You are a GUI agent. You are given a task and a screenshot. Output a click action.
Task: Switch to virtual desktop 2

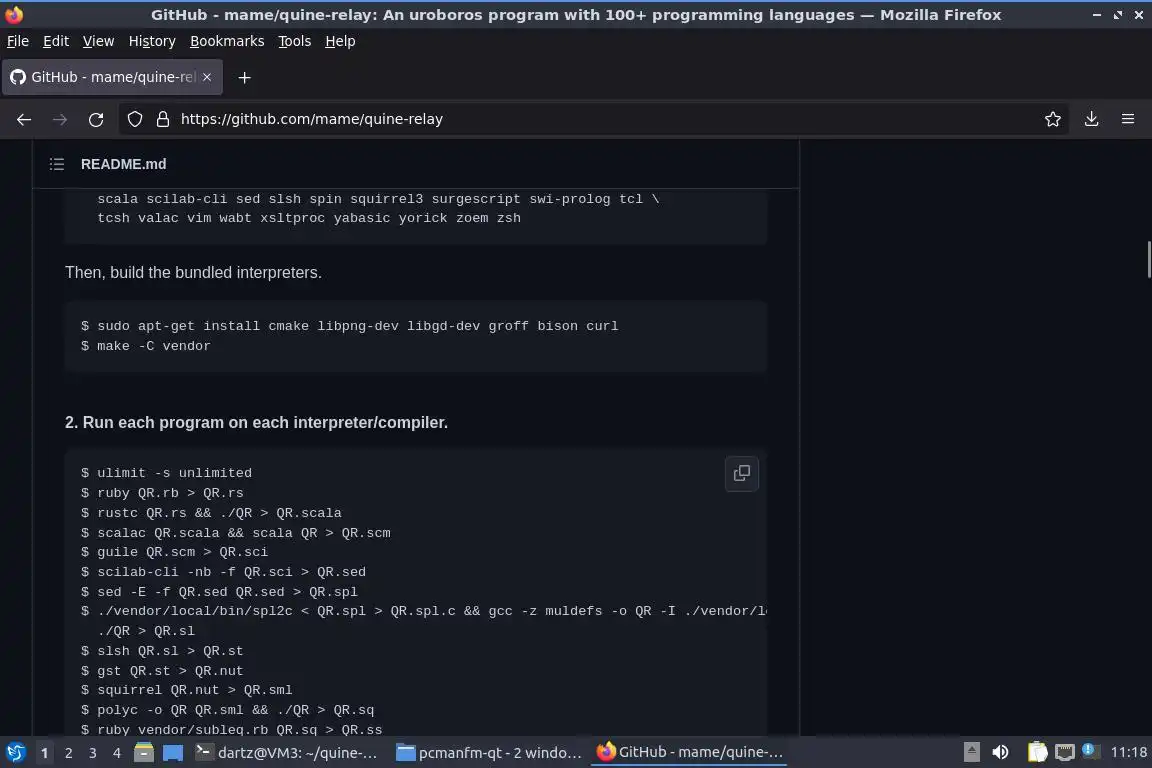[x=68, y=753]
